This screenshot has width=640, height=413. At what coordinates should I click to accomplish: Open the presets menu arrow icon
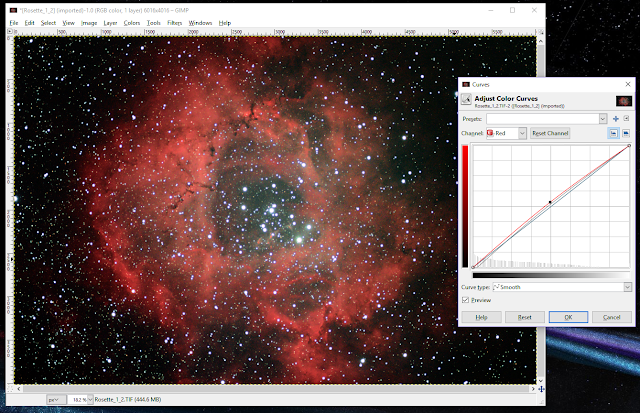(x=626, y=119)
